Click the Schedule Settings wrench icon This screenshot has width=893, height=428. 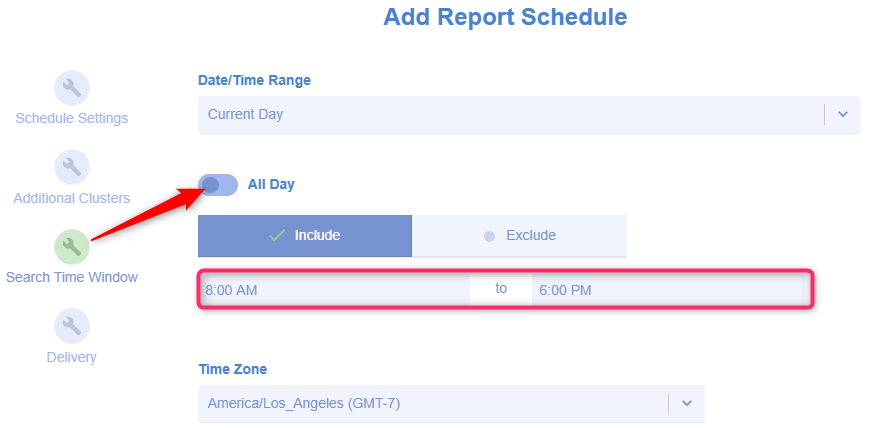(x=72, y=87)
